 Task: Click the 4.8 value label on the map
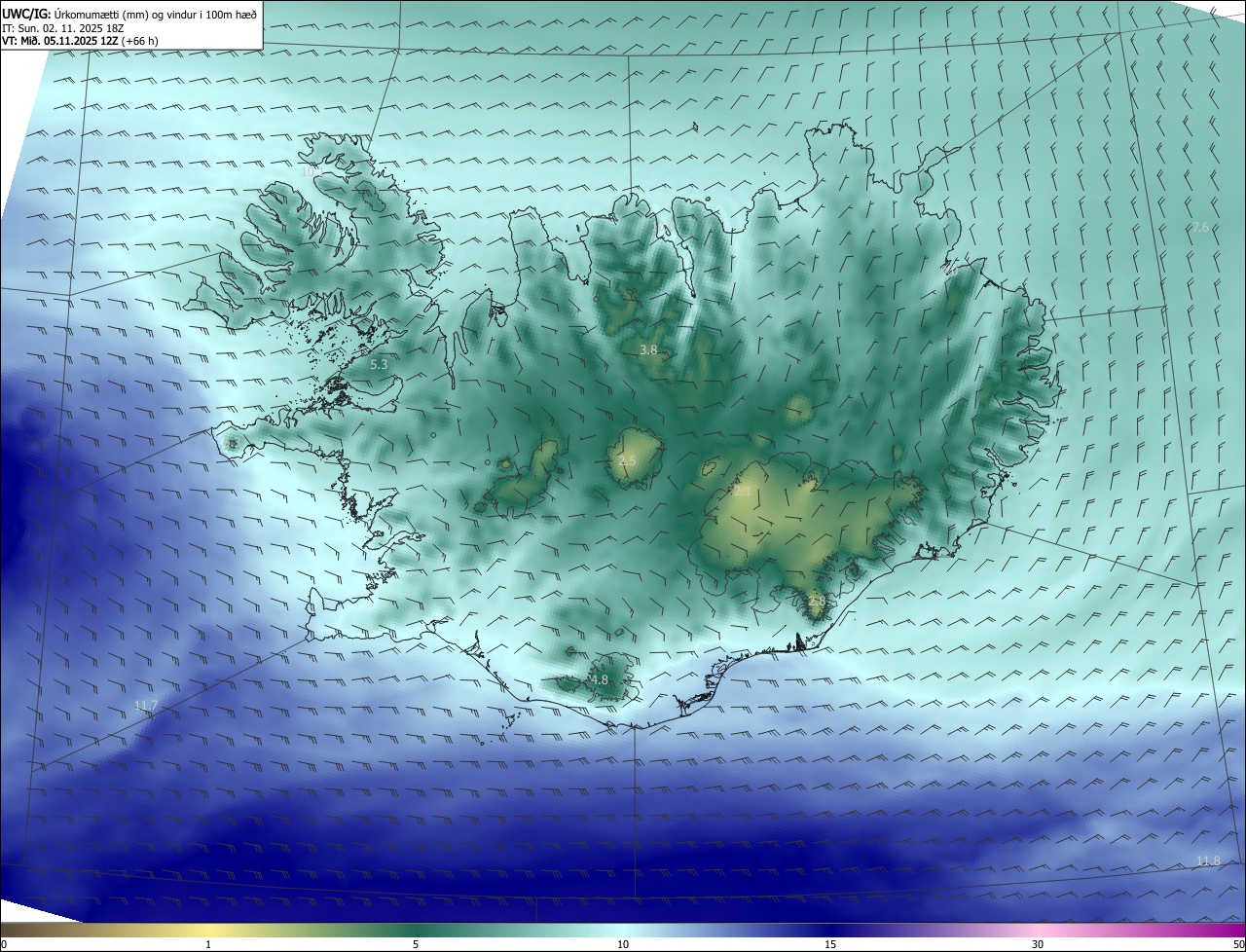point(600,680)
